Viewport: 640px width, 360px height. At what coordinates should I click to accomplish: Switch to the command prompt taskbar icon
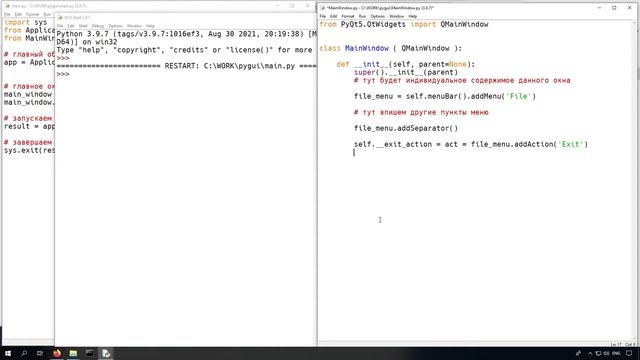coord(89,353)
